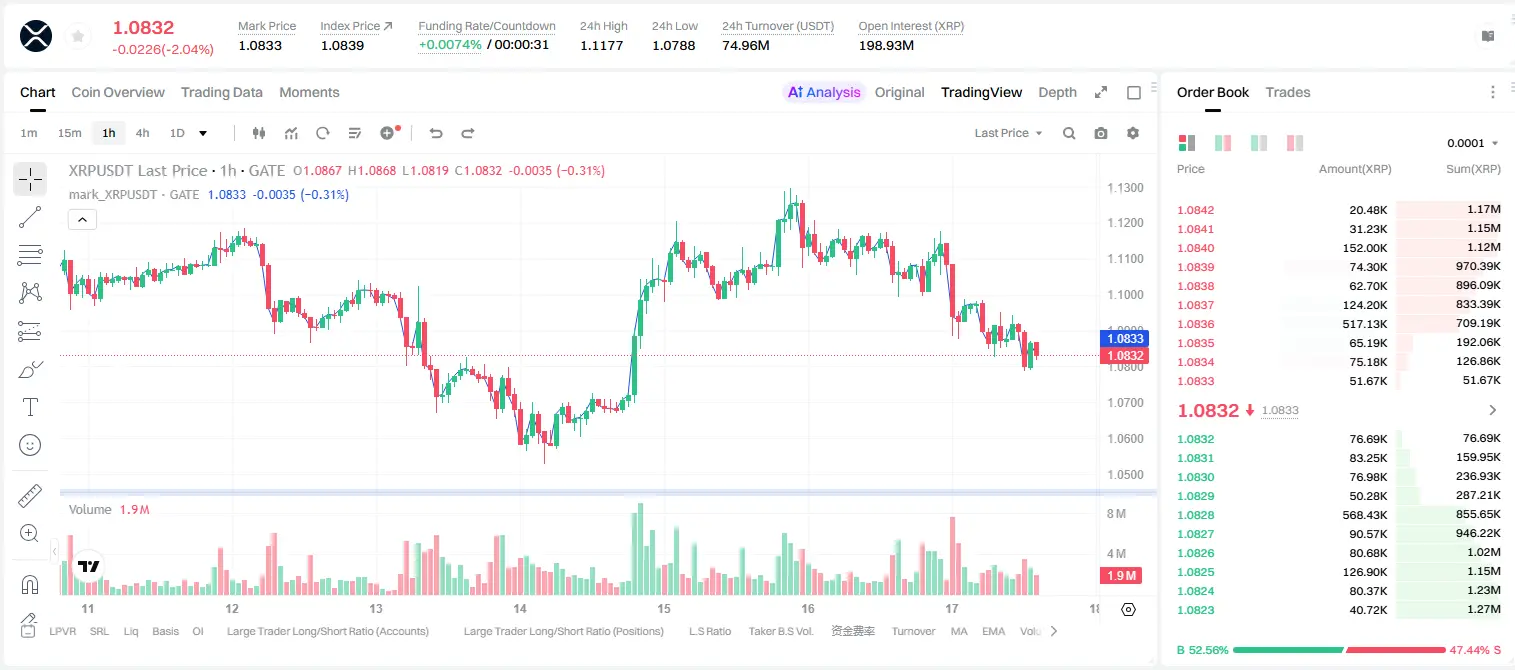
Task: Add XRP to favorites star
Action: 77,37
